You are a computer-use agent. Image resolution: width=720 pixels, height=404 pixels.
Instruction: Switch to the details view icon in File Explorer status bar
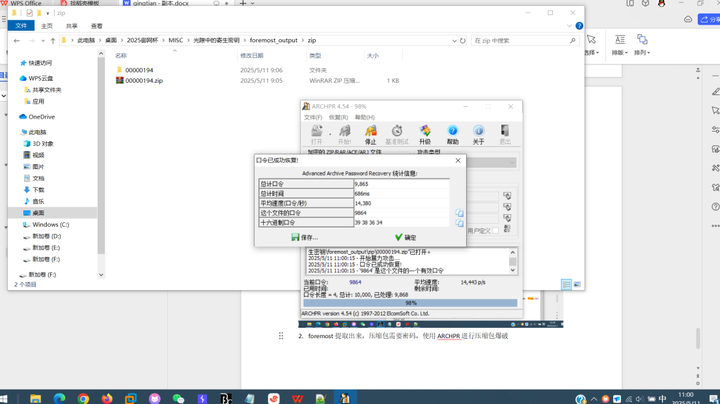[567, 285]
